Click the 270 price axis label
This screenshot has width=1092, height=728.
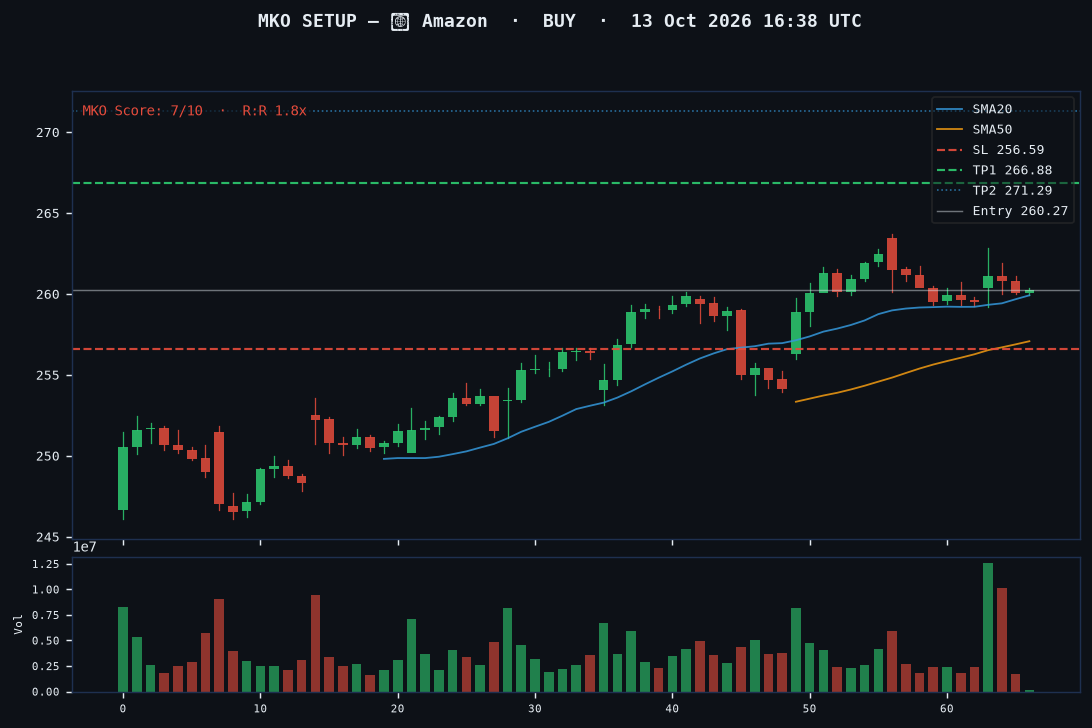[47, 132]
